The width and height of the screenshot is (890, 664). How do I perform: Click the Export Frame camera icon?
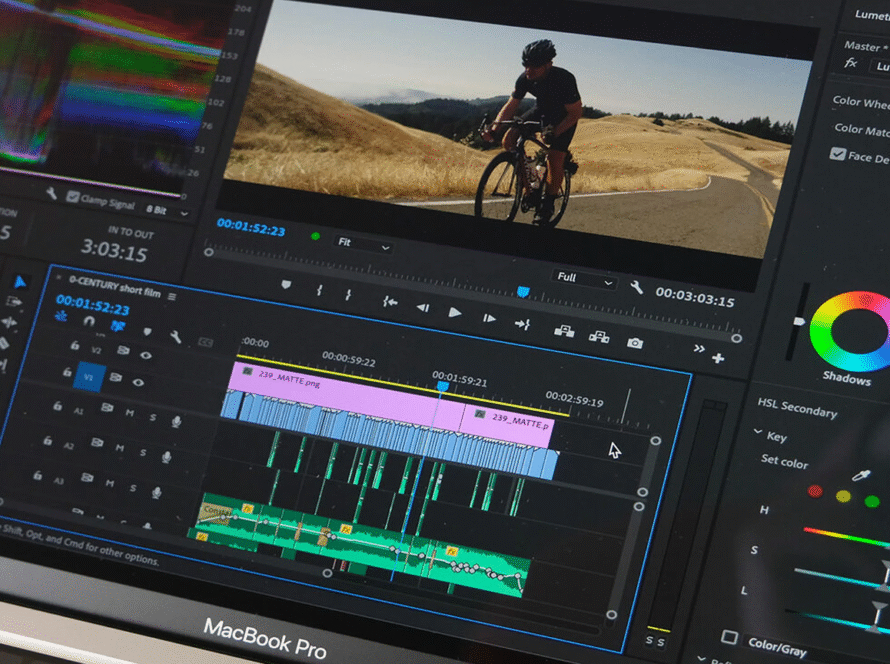(634, 343)
